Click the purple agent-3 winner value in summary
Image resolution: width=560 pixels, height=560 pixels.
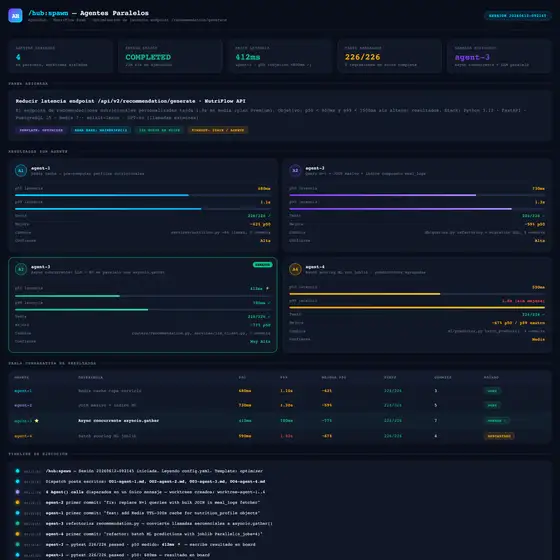pos(472,57)
